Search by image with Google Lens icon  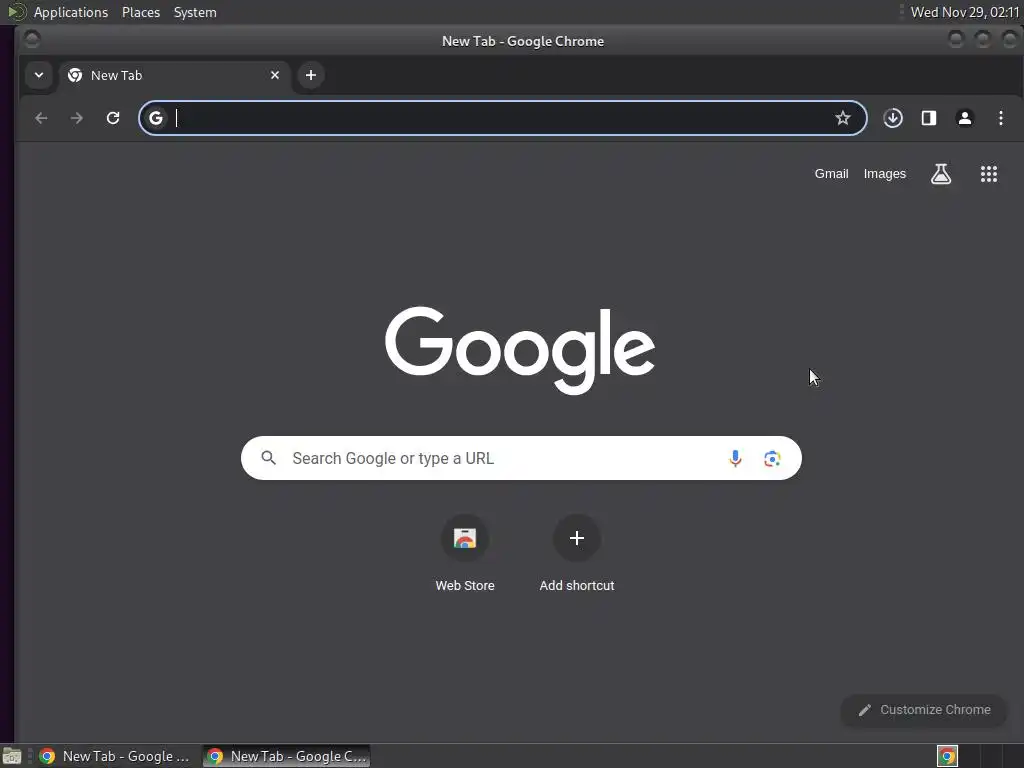tap(772, 458)
